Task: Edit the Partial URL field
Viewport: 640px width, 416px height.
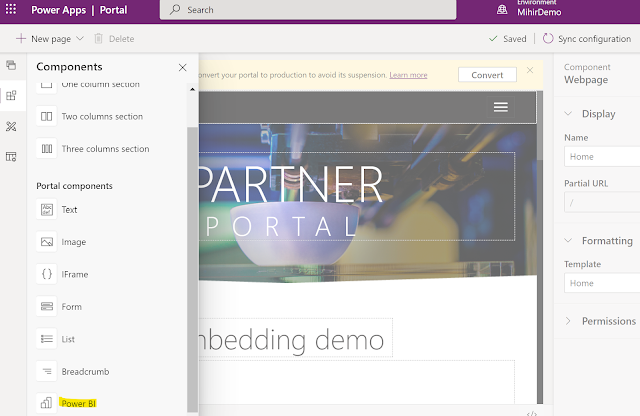Action: [x=602, y=202]
